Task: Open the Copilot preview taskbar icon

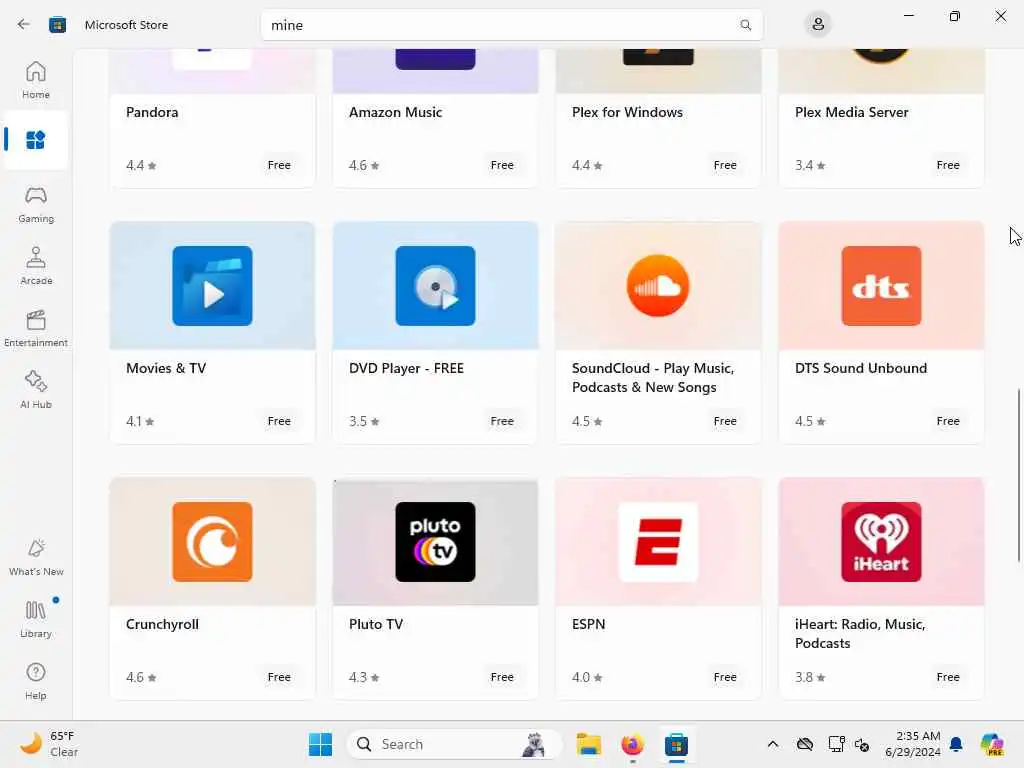Action: (x=991, y=744)
